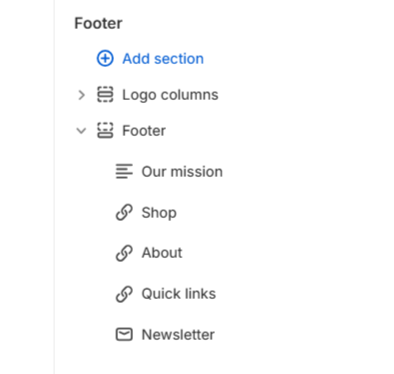Open the Quick links block
394x374 pixels.
179,294
